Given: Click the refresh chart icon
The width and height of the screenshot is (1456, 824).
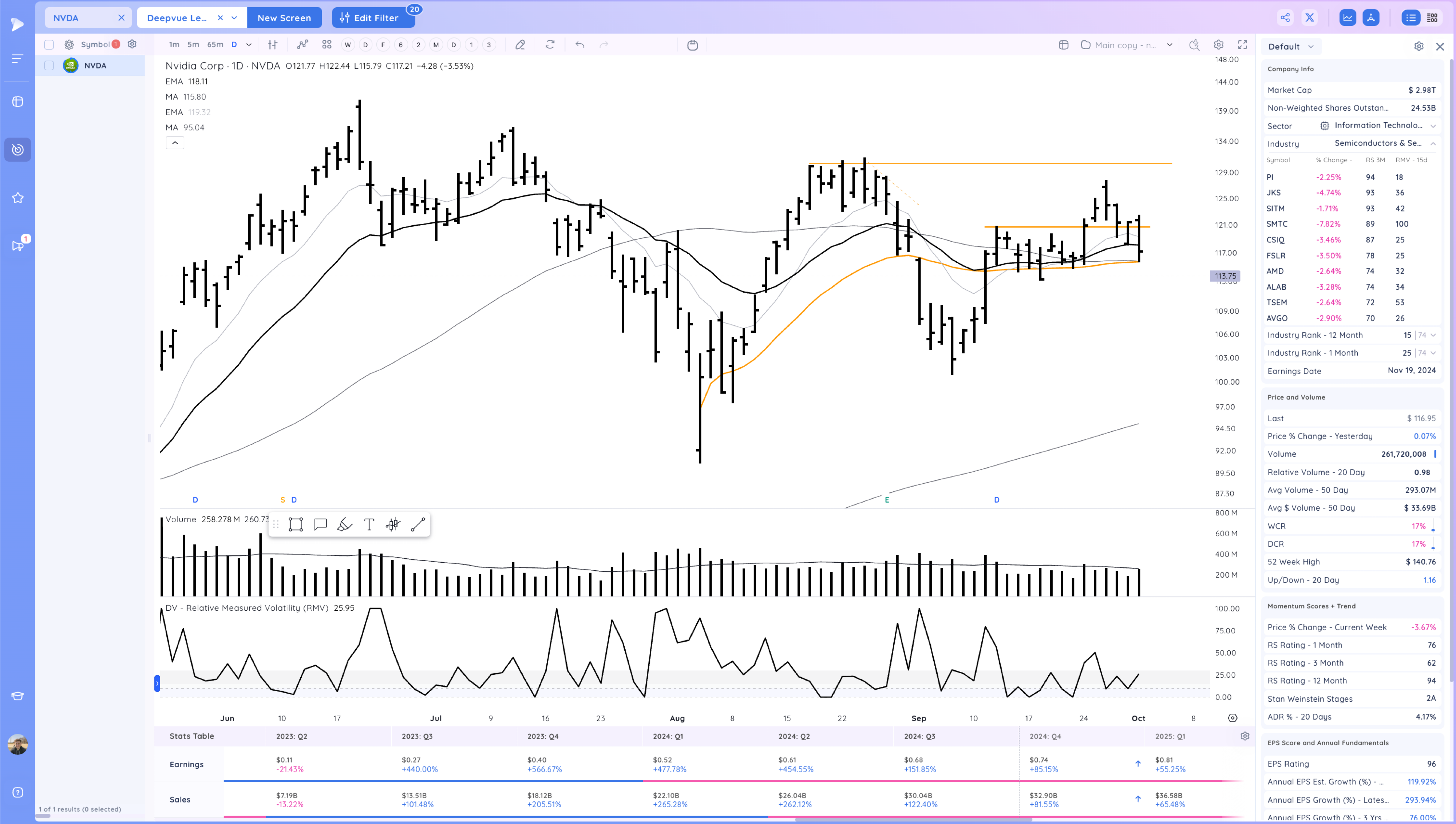Looking at the screenshot, I should 550,45.
